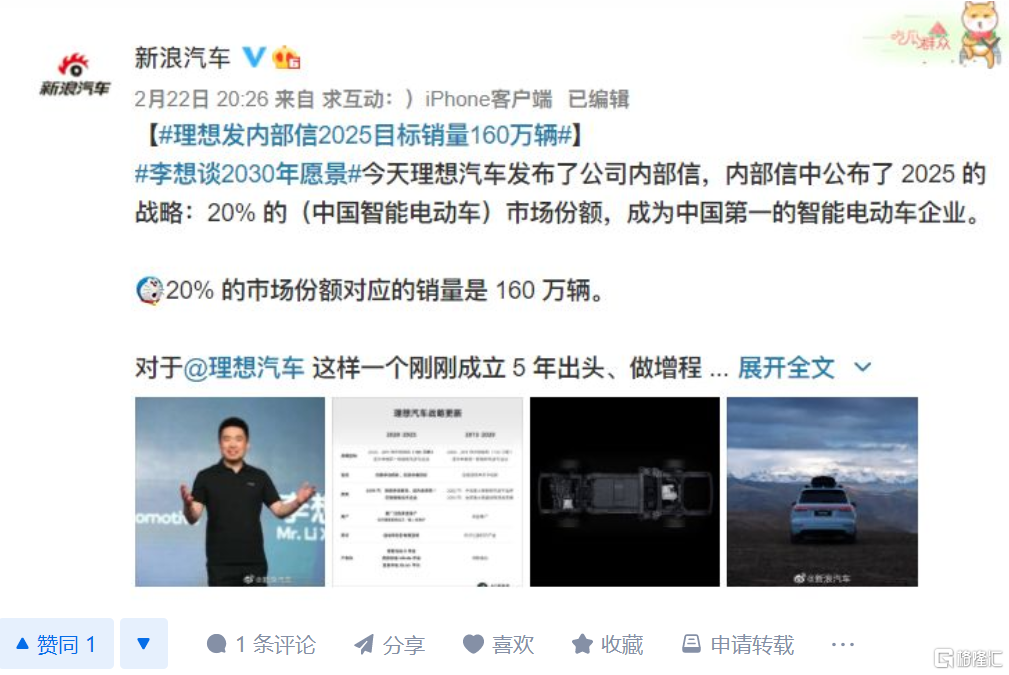The width and height of the screenshot is (1009, 675).
Task: Click the heart like icon
Action: point(473,643)
